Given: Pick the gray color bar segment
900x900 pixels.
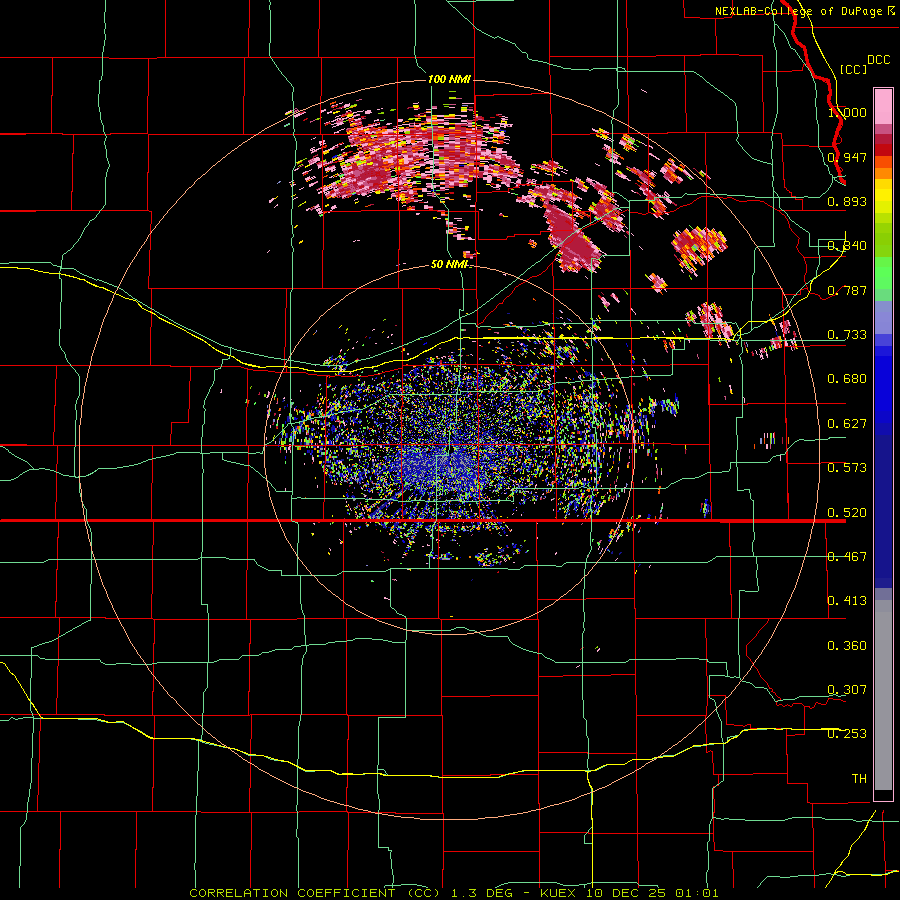Looking at the screenshot, I should point(883,695).
